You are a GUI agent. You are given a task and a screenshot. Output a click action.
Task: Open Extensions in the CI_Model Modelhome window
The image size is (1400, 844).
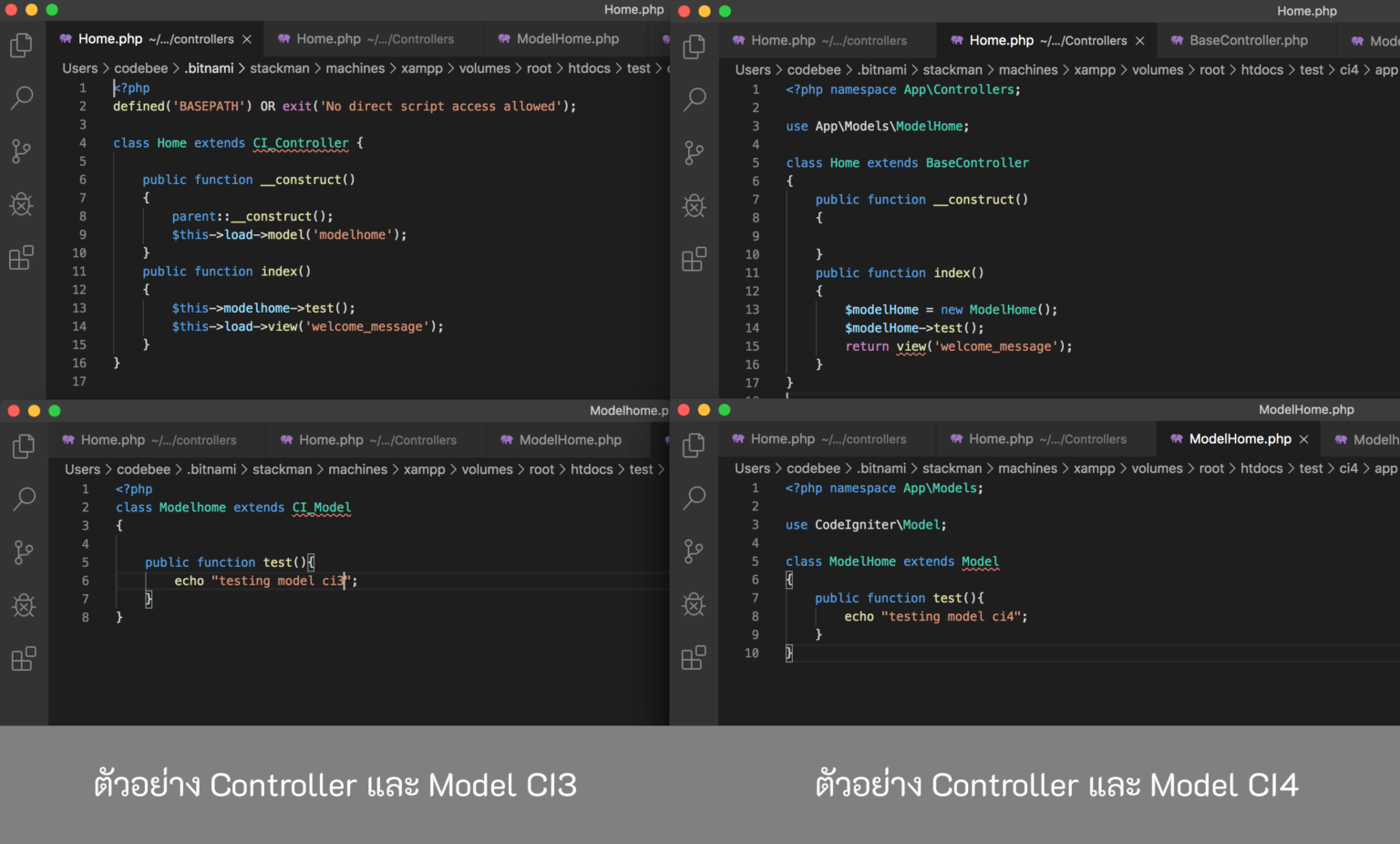point(24,658)
